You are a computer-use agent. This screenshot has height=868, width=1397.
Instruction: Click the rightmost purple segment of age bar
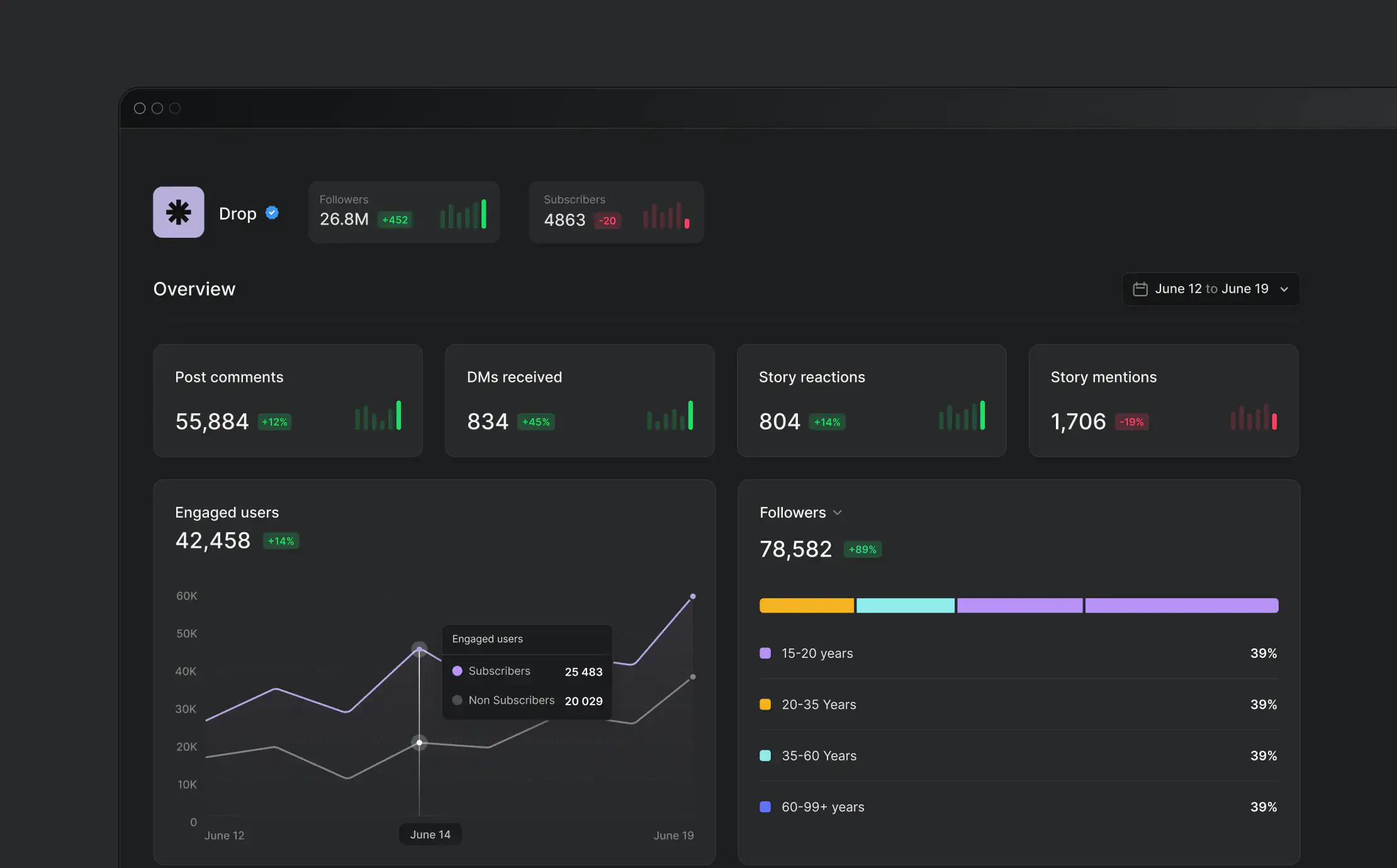click(x=1182, y=605)
